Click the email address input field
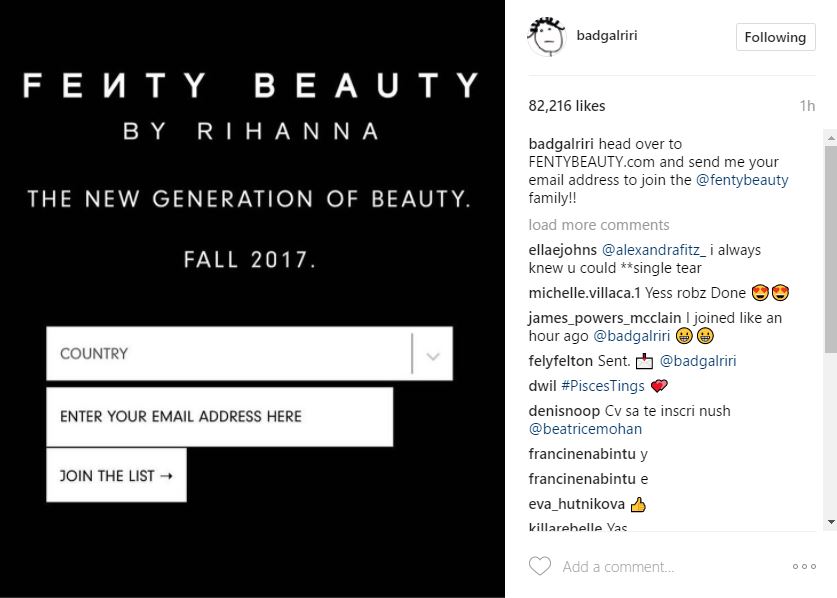Image resolution: width=837 pixels, height=598 pixels. click(220, 416)
